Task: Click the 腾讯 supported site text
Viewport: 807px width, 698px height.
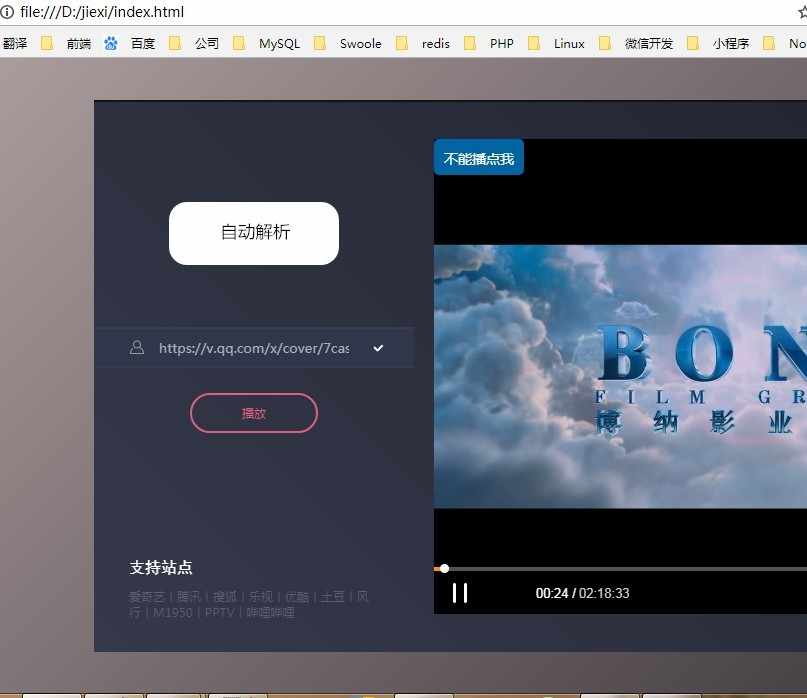Action: pos(189,597)
